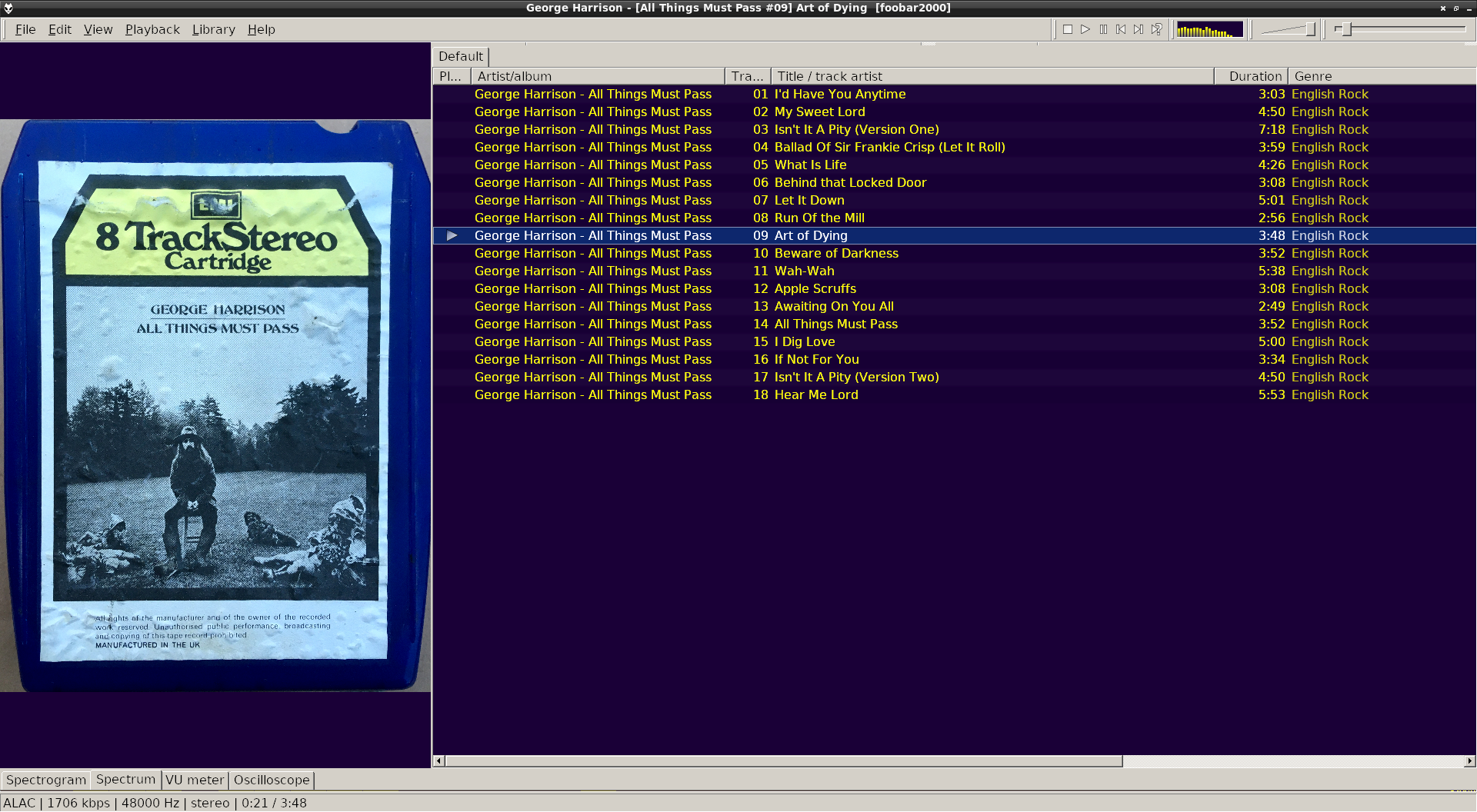Open the View menu
This screenshot has width=1477, height=812.
click(98, 29)
